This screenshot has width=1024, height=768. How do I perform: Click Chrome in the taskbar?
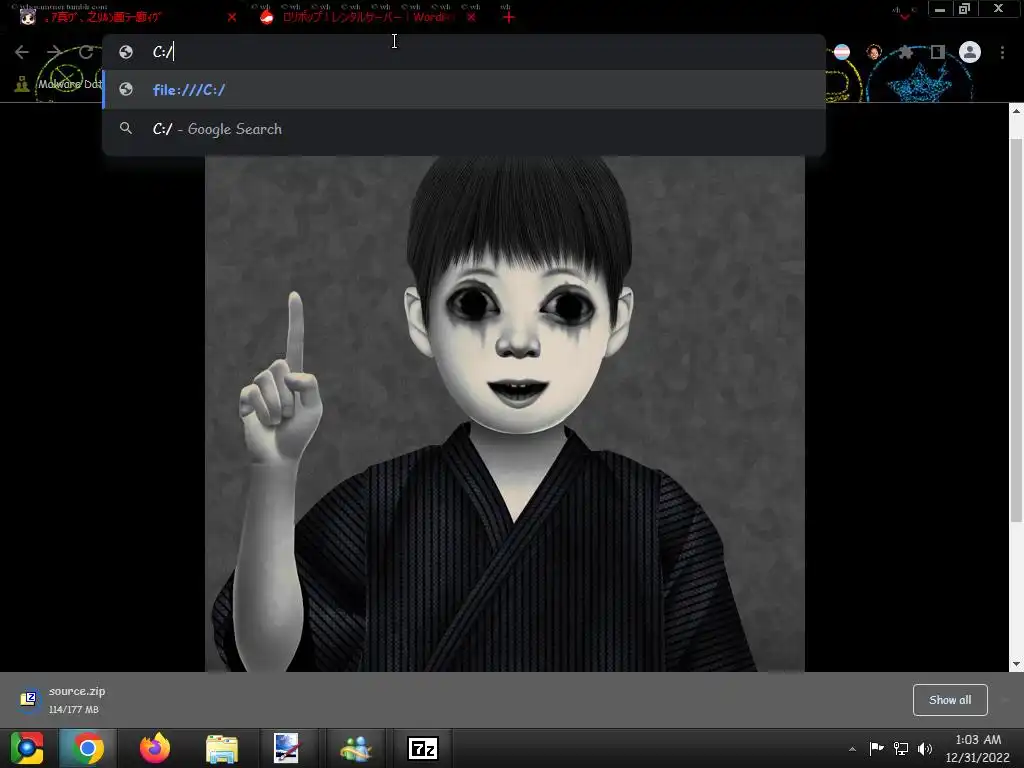tap(87, 748)
